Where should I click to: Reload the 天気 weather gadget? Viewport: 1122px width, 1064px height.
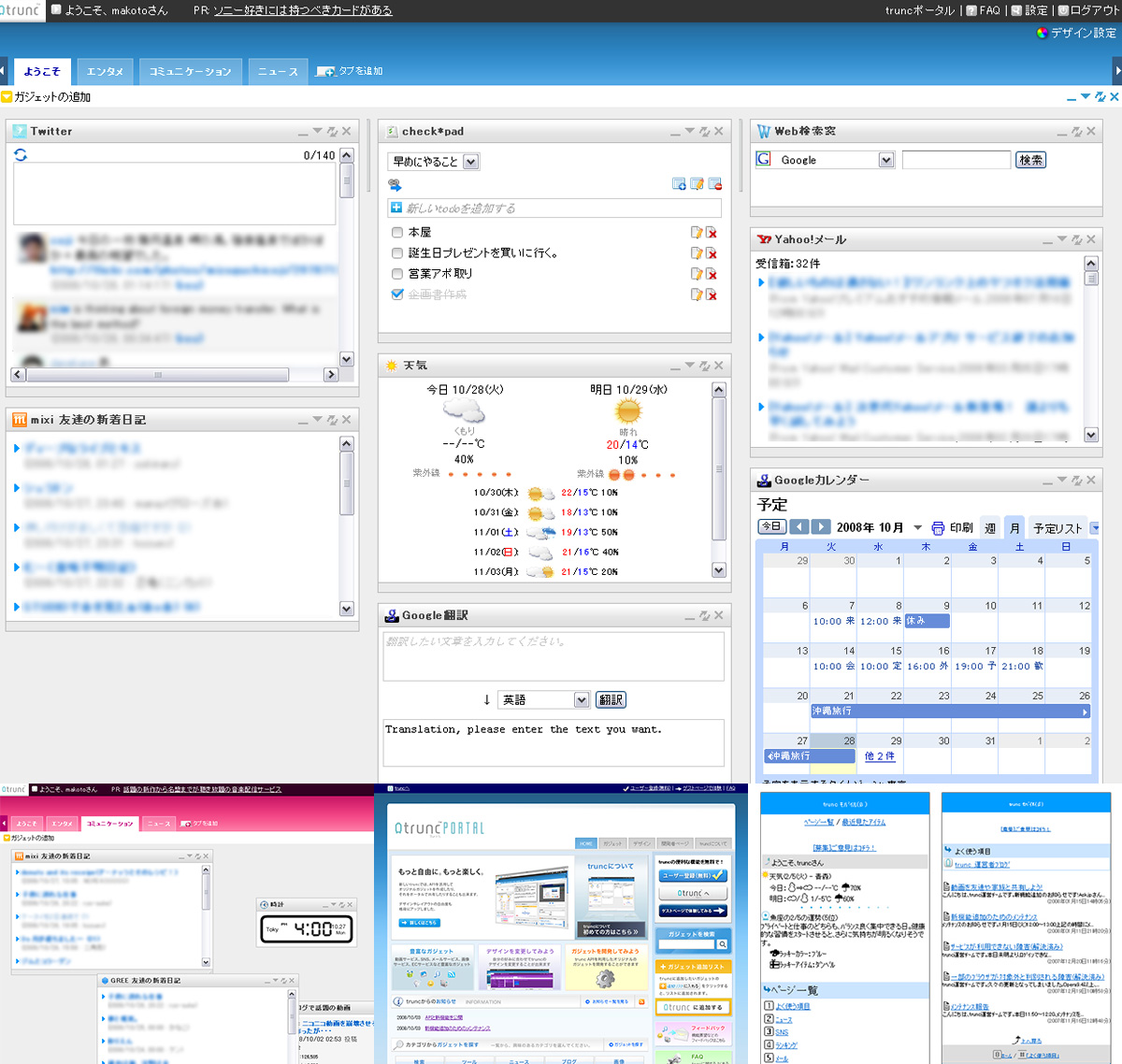pyautogui.click(x=704, y=366)
